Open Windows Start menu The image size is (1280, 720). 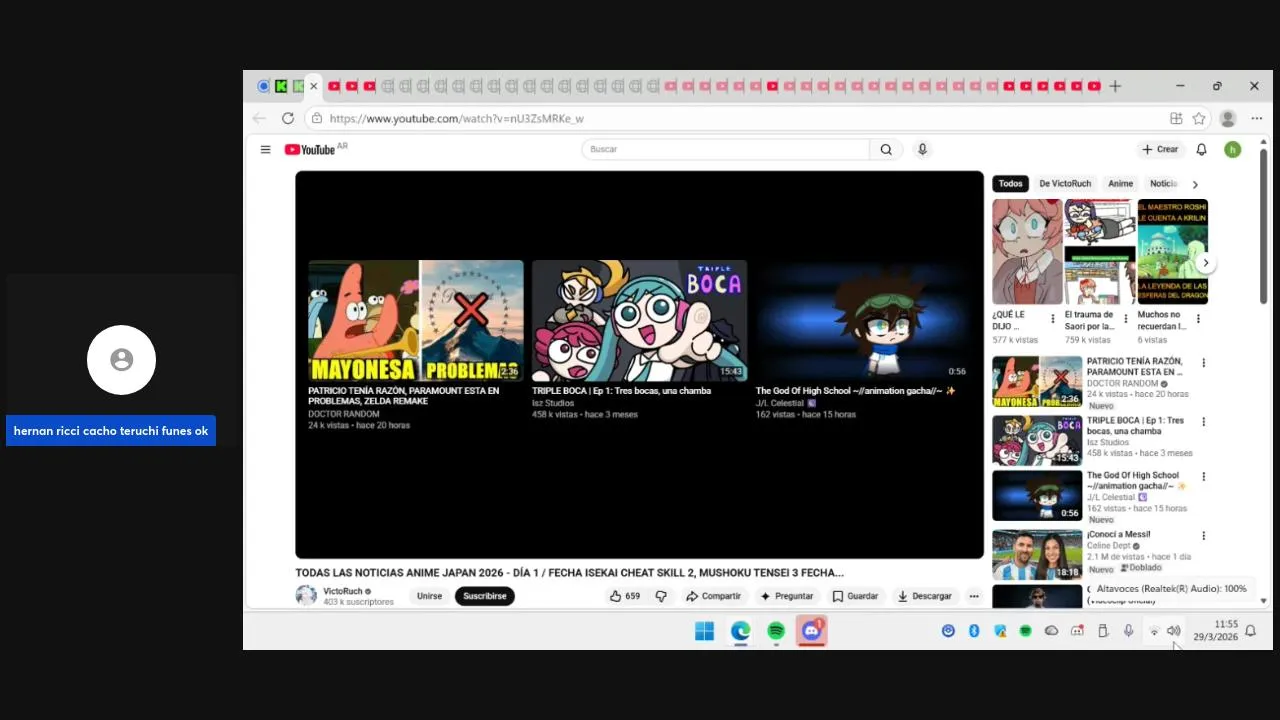coord(705,631)
